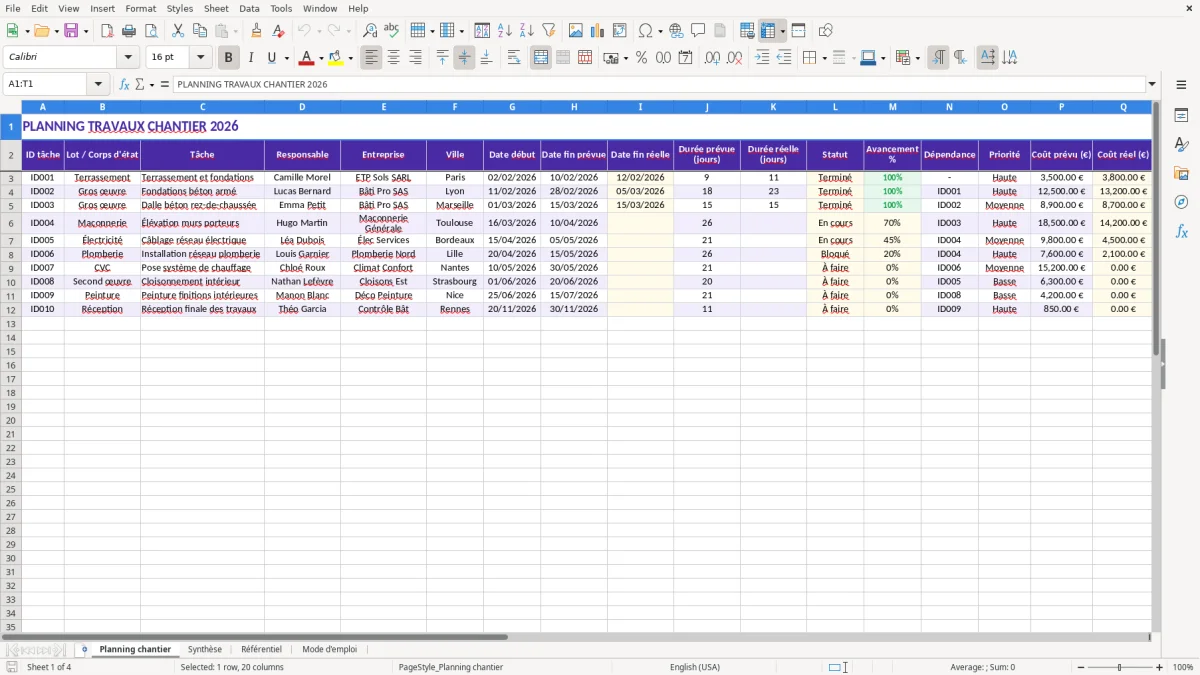The height and width of the screenshot is (675, 1200).
Task: Click the Clone Formatting paintbrush
Action: 257,31
